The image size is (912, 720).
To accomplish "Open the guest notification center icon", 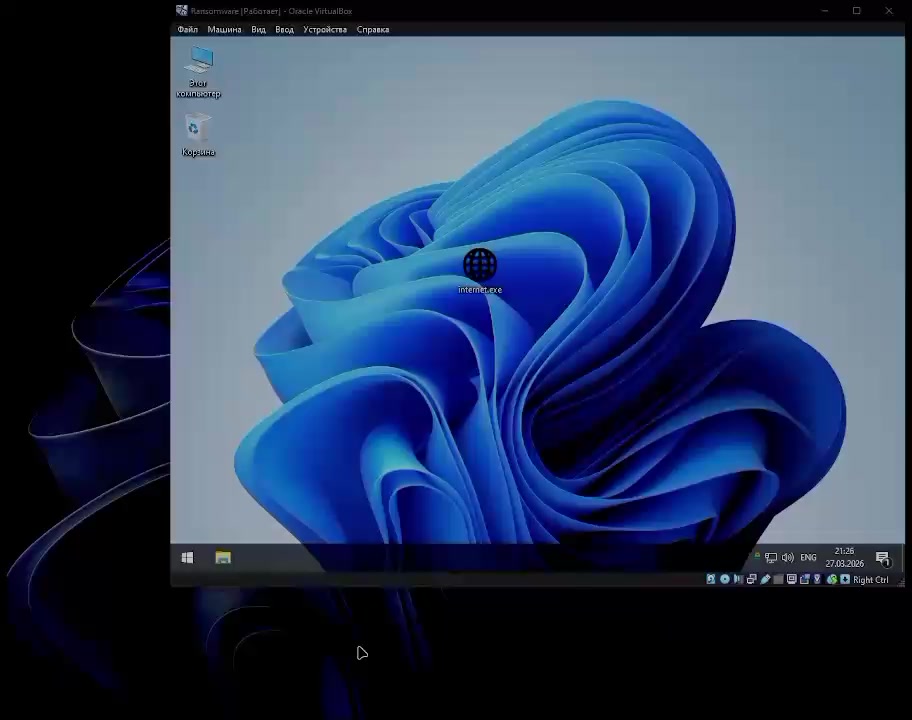I will (x=882, y=558).
